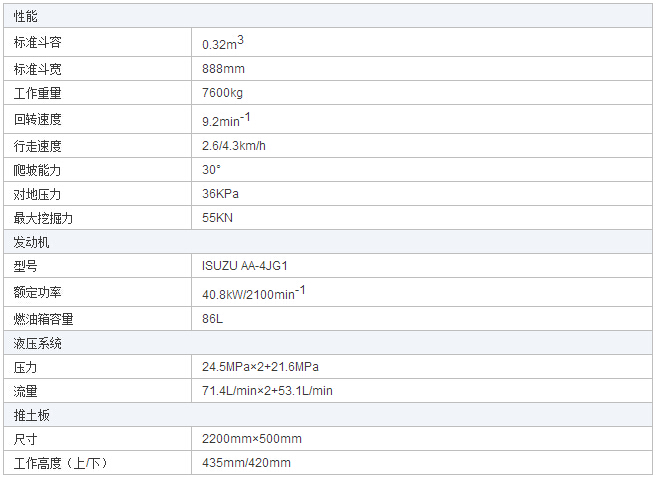Click the 性能 section header

point(26,16)
